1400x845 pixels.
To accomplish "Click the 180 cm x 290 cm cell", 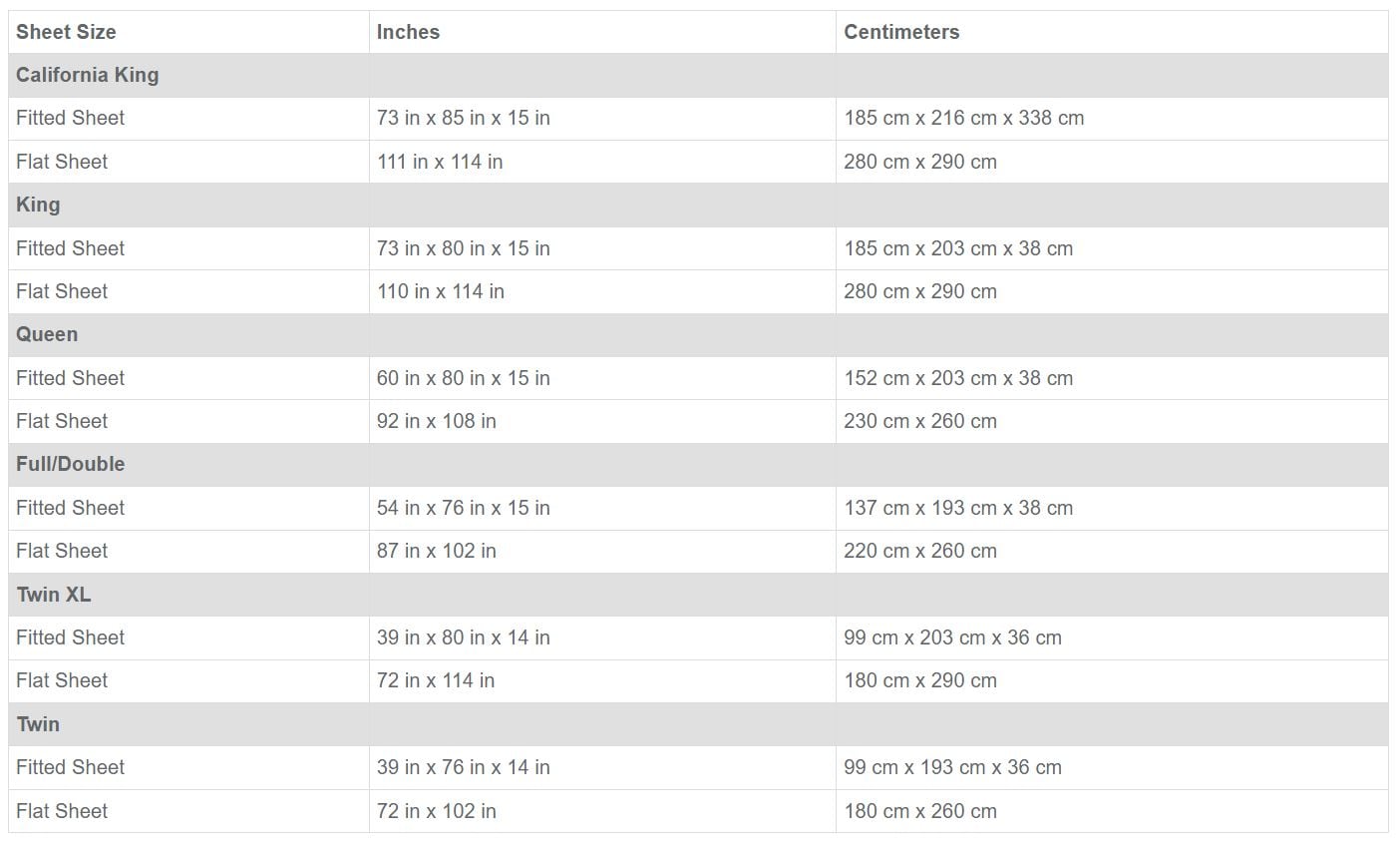I will (920, 680).
